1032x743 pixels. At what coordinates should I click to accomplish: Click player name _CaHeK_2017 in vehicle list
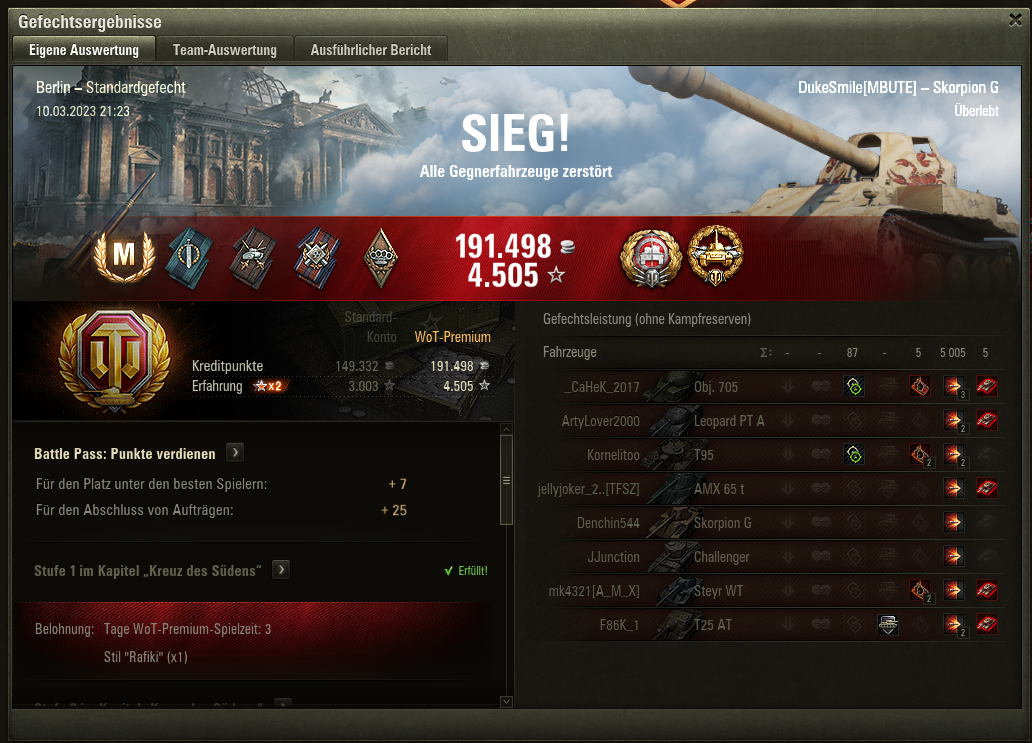602,387
